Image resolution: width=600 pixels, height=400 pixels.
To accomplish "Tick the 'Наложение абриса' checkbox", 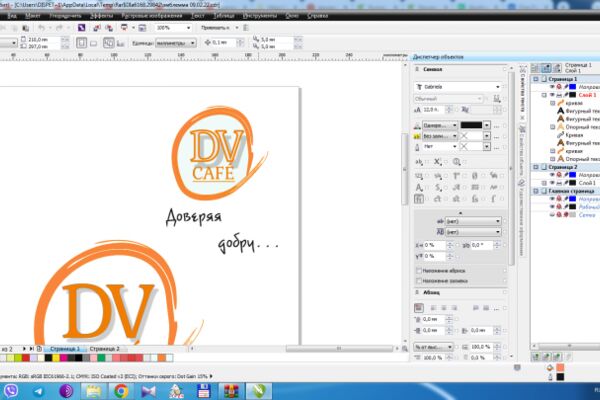I will (419, 271).
